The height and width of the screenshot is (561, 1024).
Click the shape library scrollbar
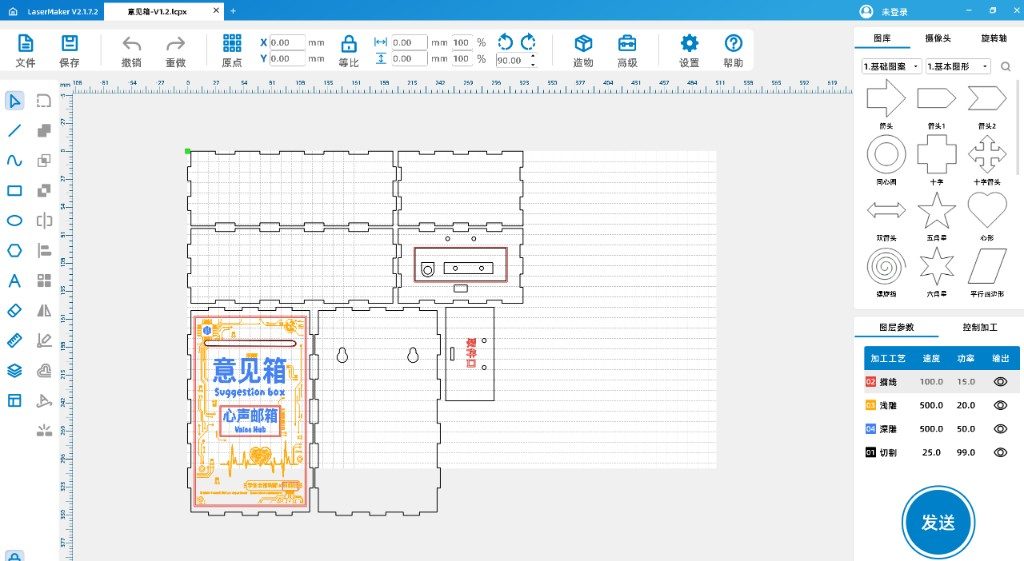(x=1017, y=126)
